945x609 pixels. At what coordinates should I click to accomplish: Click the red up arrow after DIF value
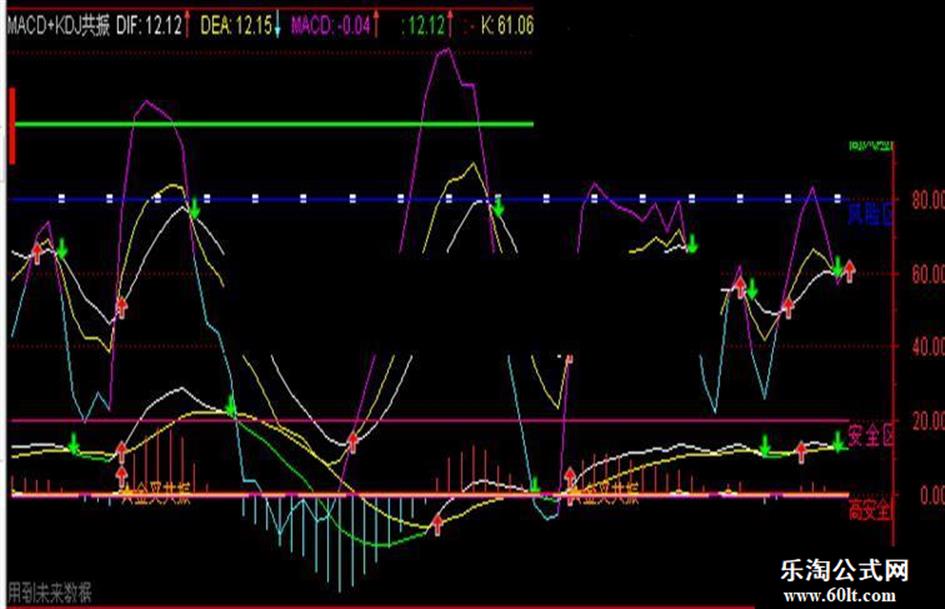187,24
